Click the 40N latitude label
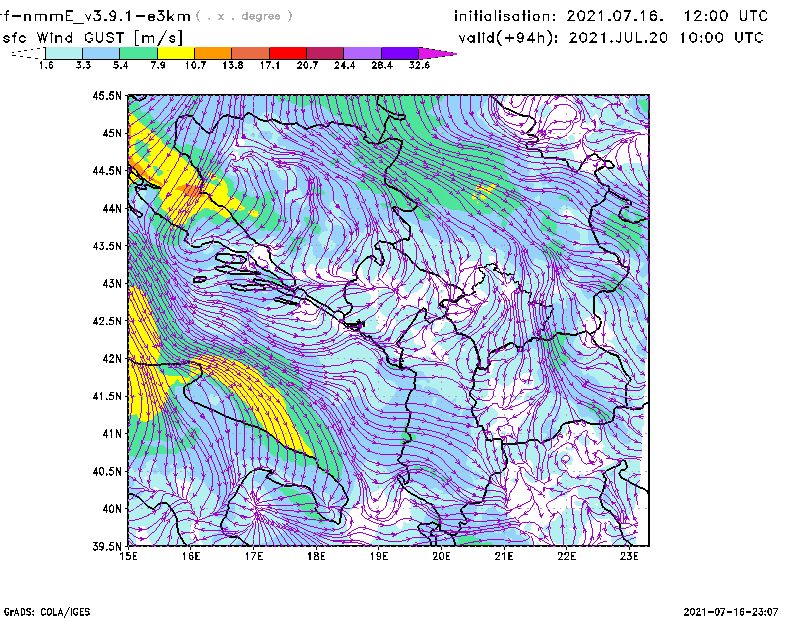The image size is (800, 618). tap(112, 509)
